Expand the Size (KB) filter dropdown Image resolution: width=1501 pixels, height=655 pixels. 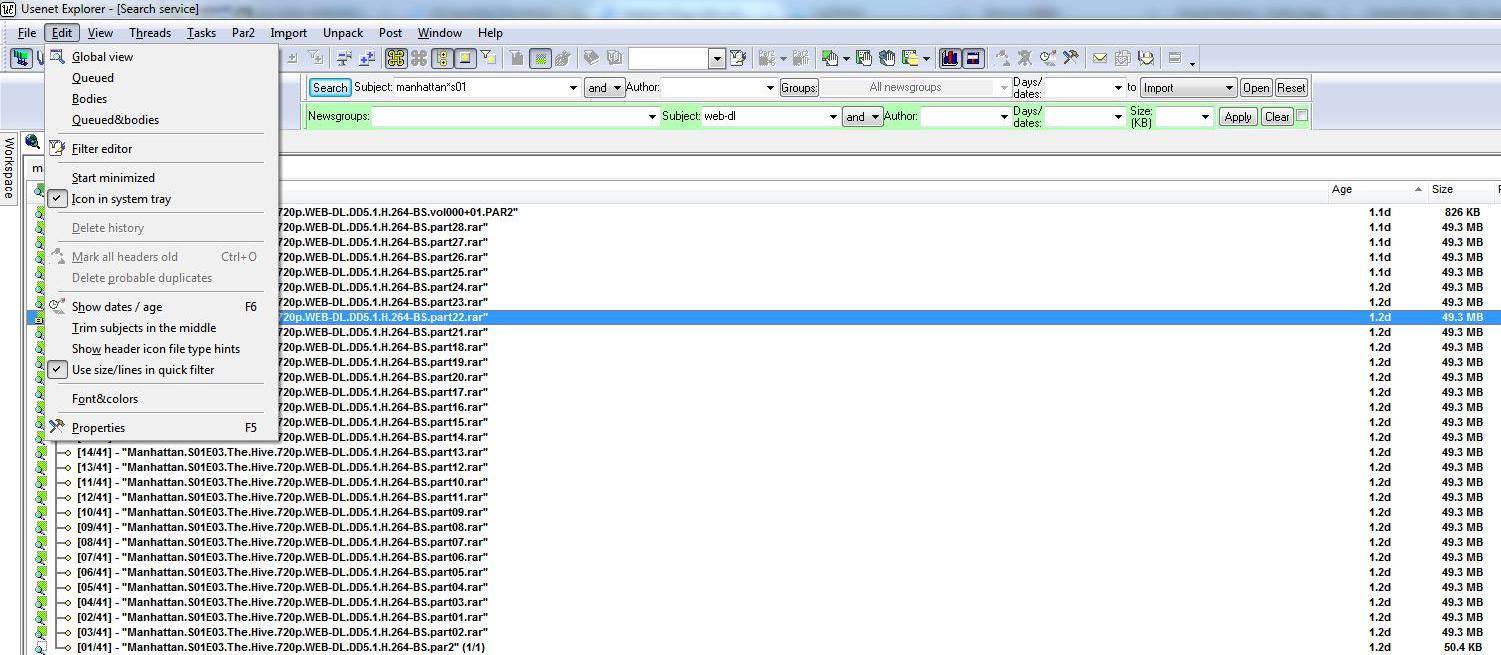click(1204, 117)
